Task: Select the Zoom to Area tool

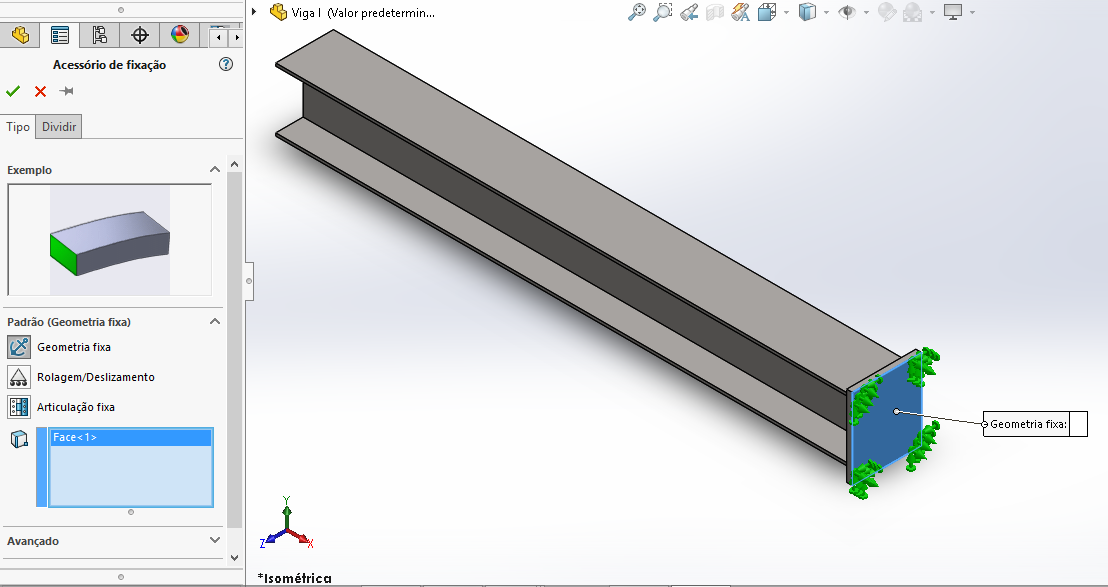Action: [663, 12]
